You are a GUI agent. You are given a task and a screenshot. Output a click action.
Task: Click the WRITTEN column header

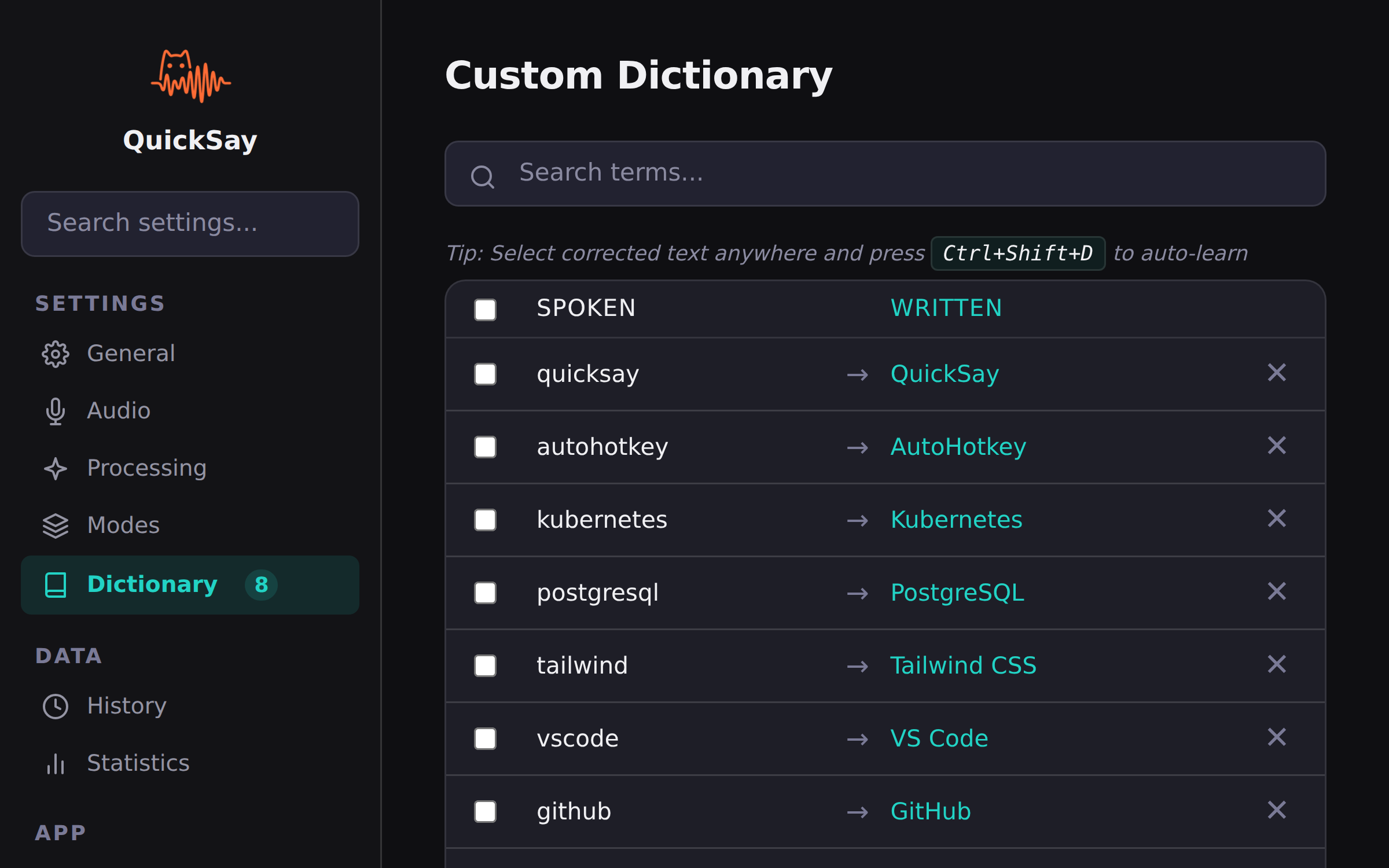coord(946,307)
